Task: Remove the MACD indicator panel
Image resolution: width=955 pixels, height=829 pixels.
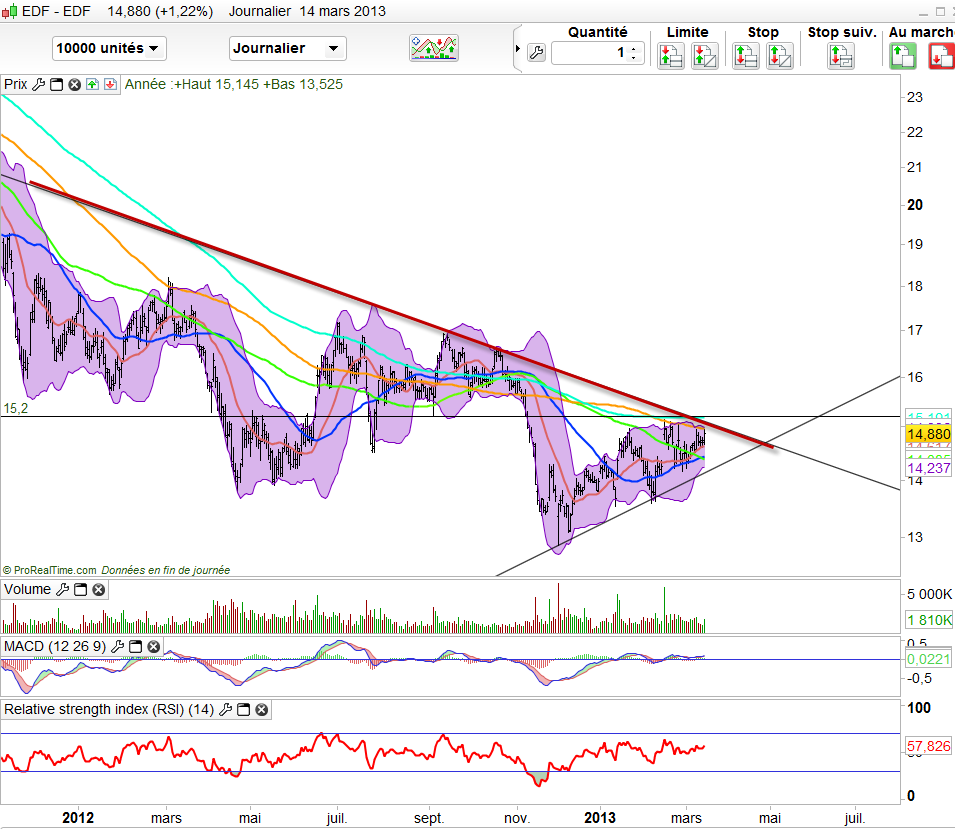Action: point(153,648)
